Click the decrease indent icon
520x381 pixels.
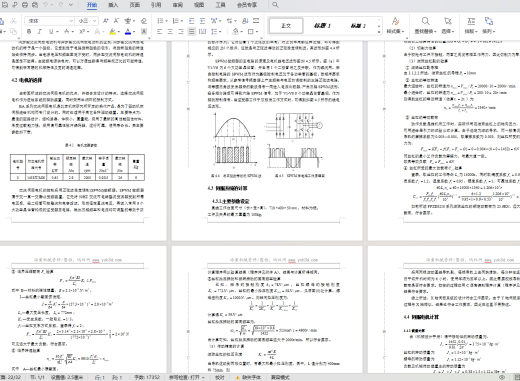[191, 21]
